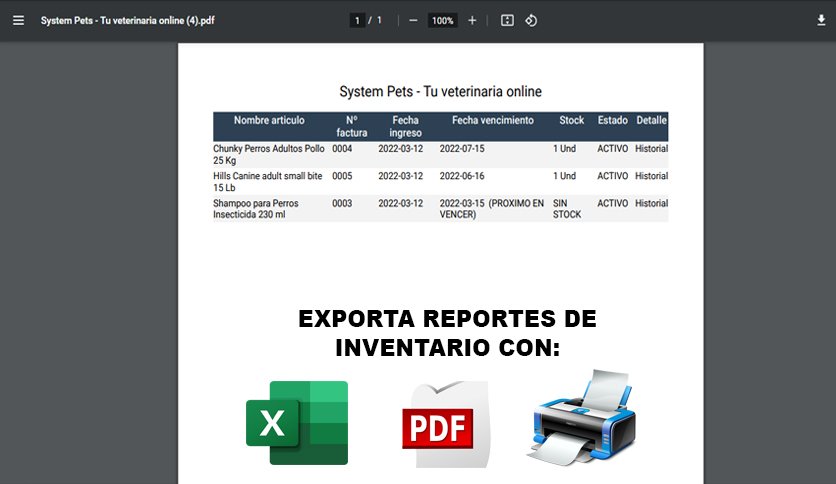Viewport: 836px width, 484px height.
Task: Click the printer icon
Action: click(x=582, y=417)
